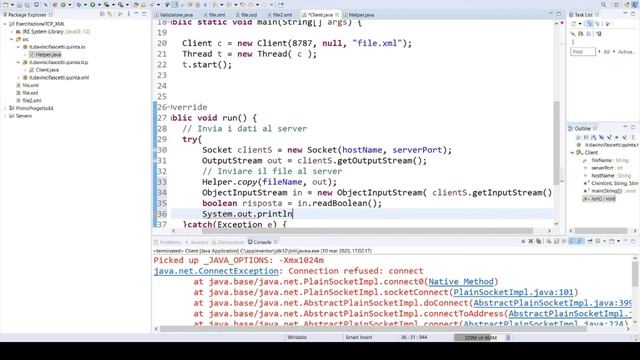The image size is (640, 360).
Task: Click the Categorized toggle in Task List toolbar
Action: tap(589, 23)
